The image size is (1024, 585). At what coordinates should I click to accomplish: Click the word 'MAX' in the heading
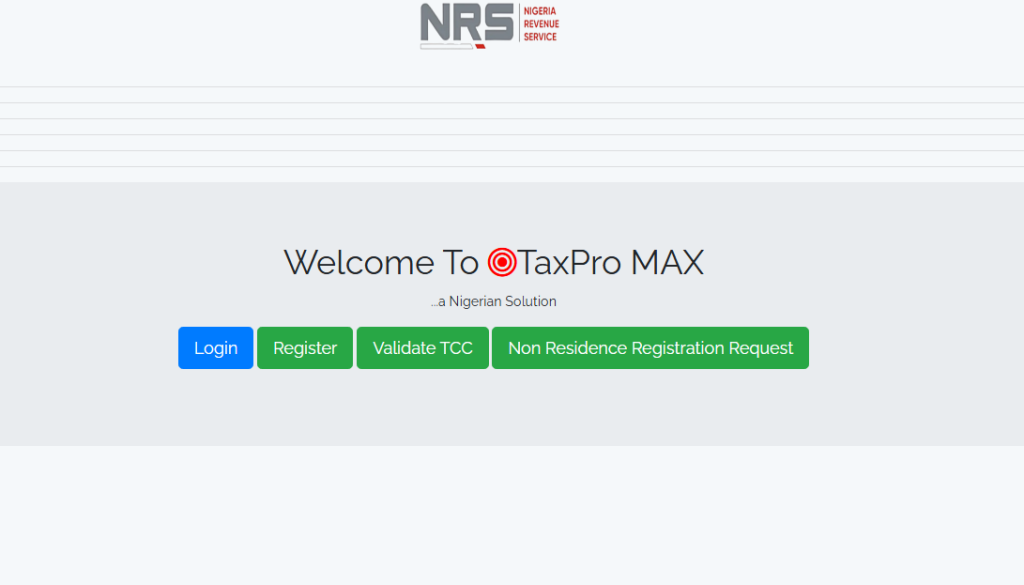(x=666, y=262)
